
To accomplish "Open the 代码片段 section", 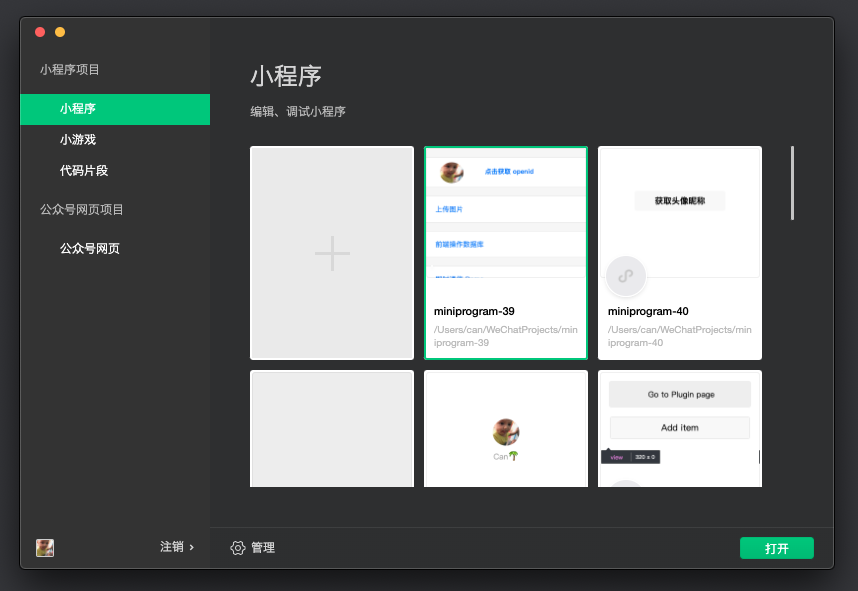I will pyautogui.click(x=84, y=171).
